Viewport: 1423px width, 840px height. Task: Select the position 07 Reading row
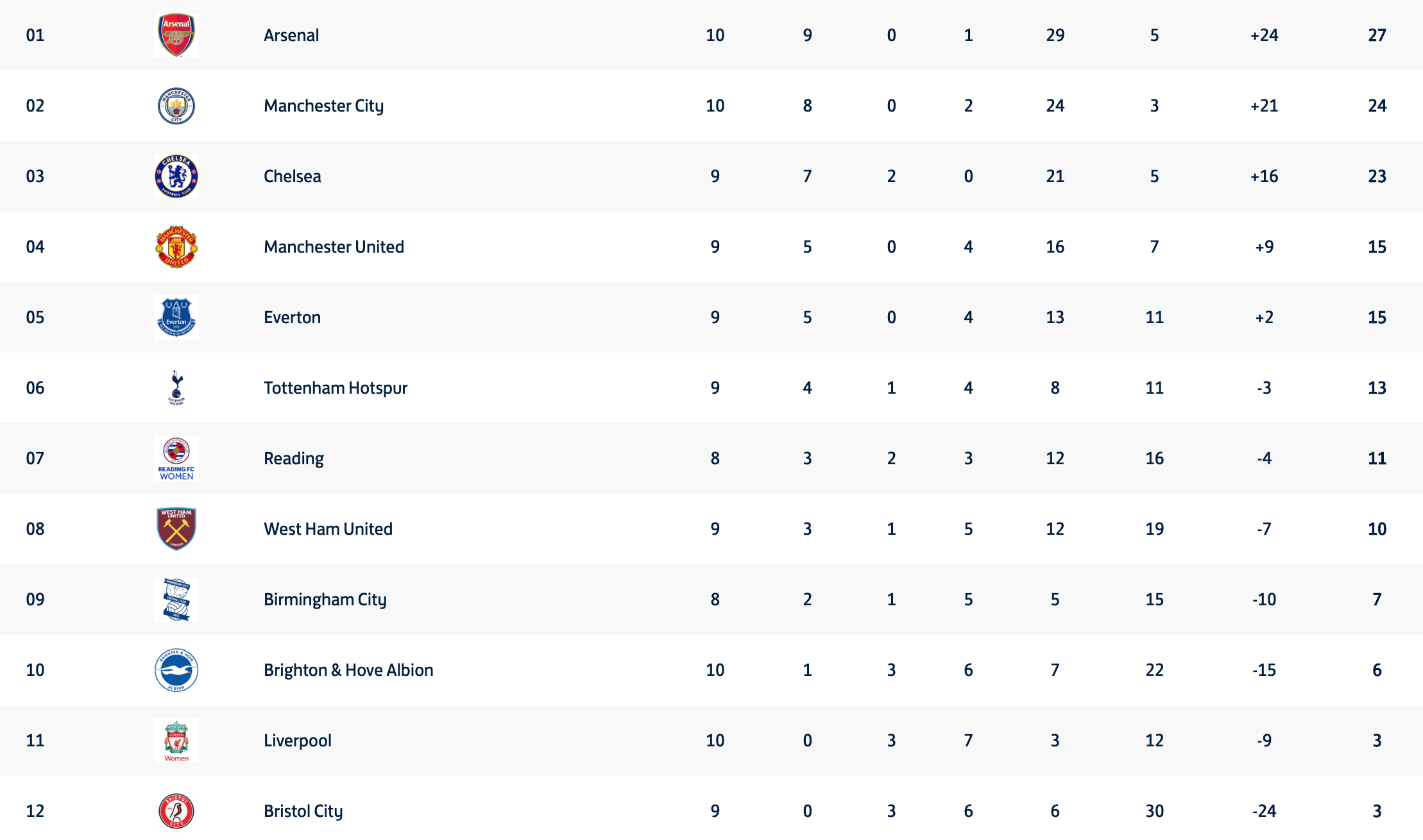coord(711,458)
